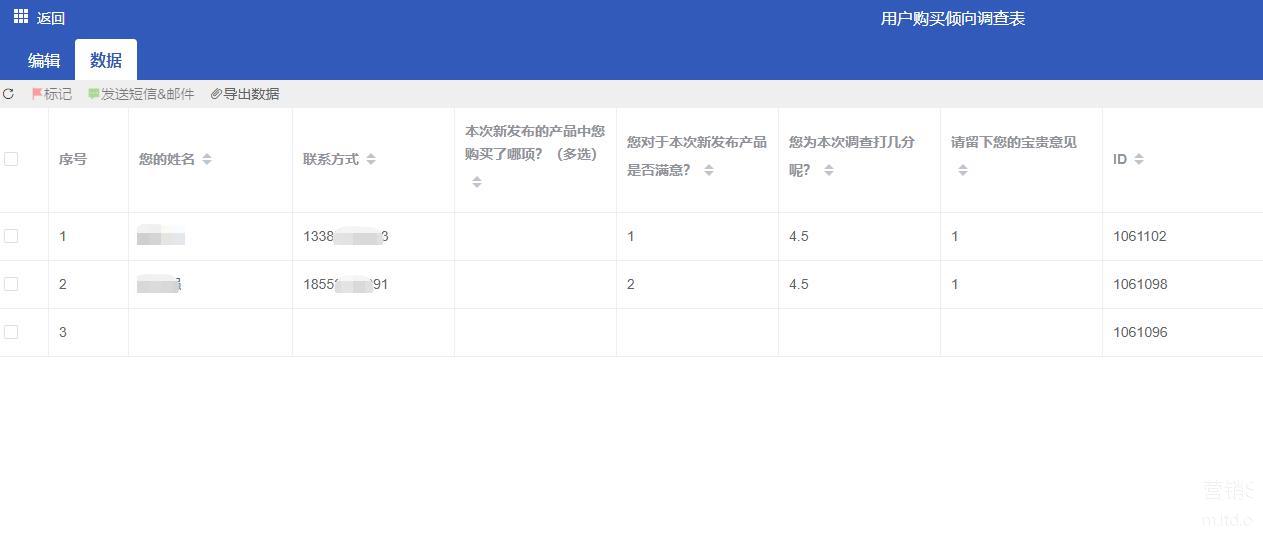Toggle the select-all checkbox in the header
This screenshot has width=1263, height=539.
click(x=11, y=159)
